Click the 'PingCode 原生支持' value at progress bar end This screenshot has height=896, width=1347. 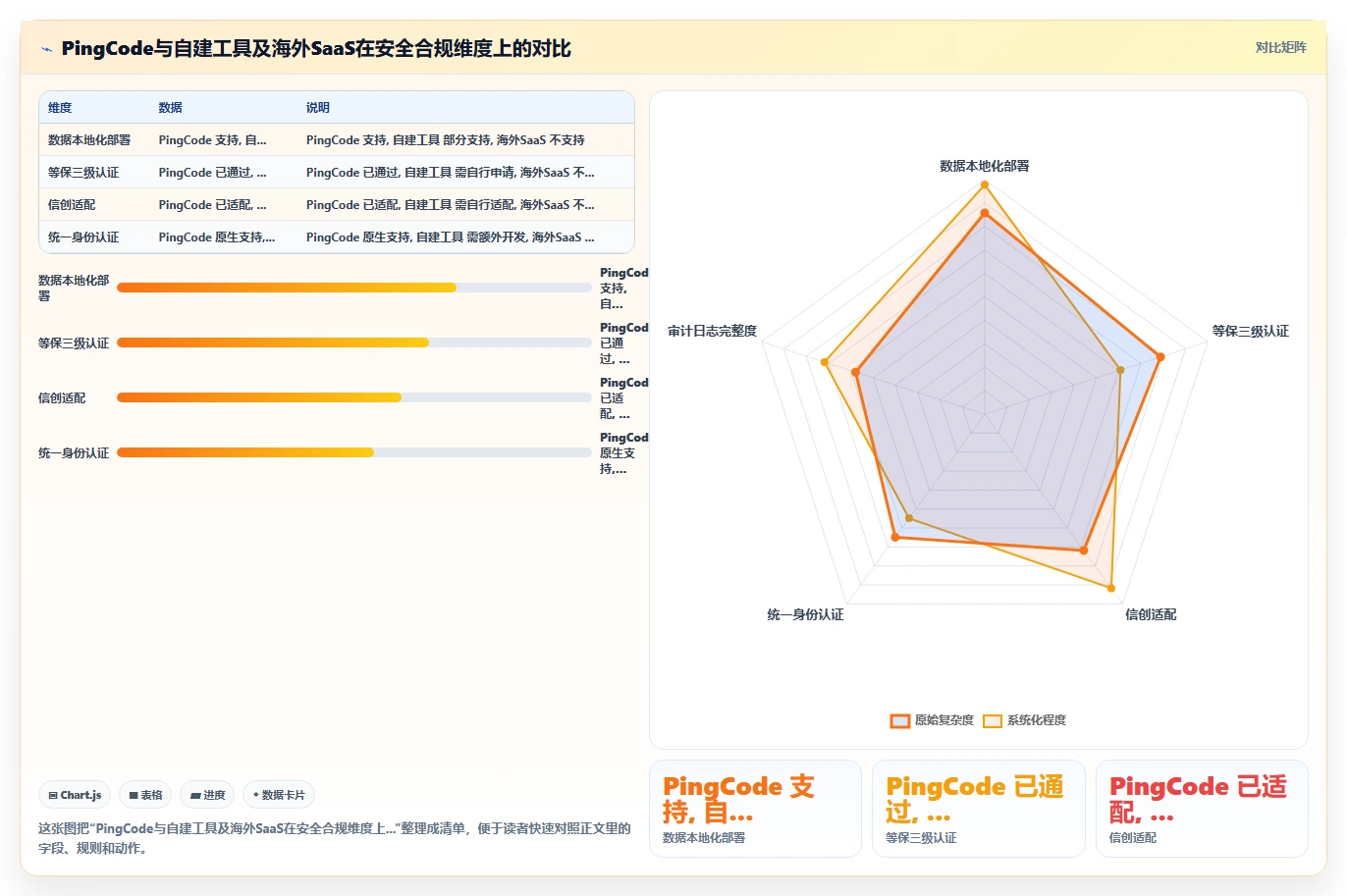pyautogui.click(x=623, y=453)
